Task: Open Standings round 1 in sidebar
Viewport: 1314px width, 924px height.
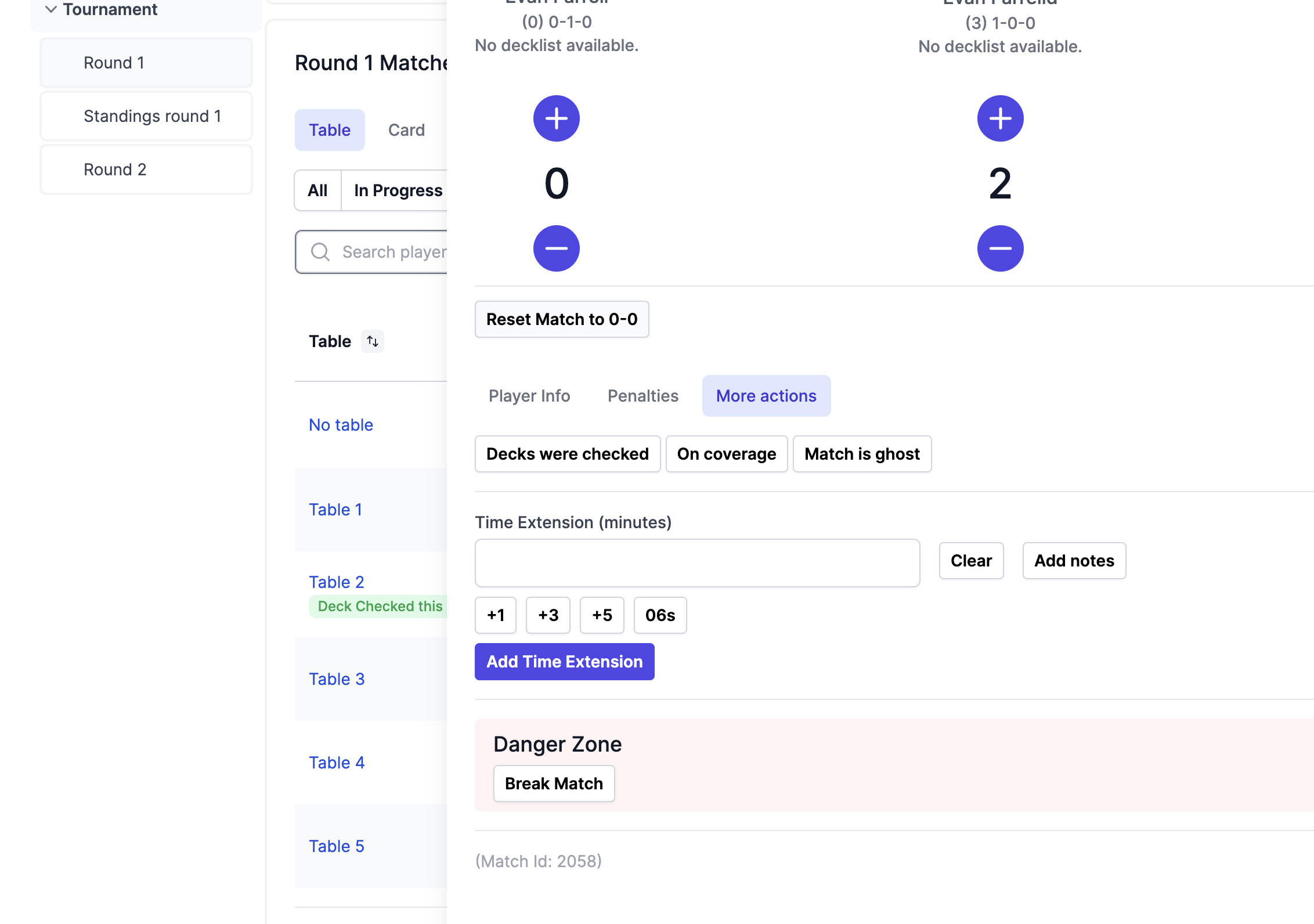Action: pyautogui.click(x=152, y=116)
